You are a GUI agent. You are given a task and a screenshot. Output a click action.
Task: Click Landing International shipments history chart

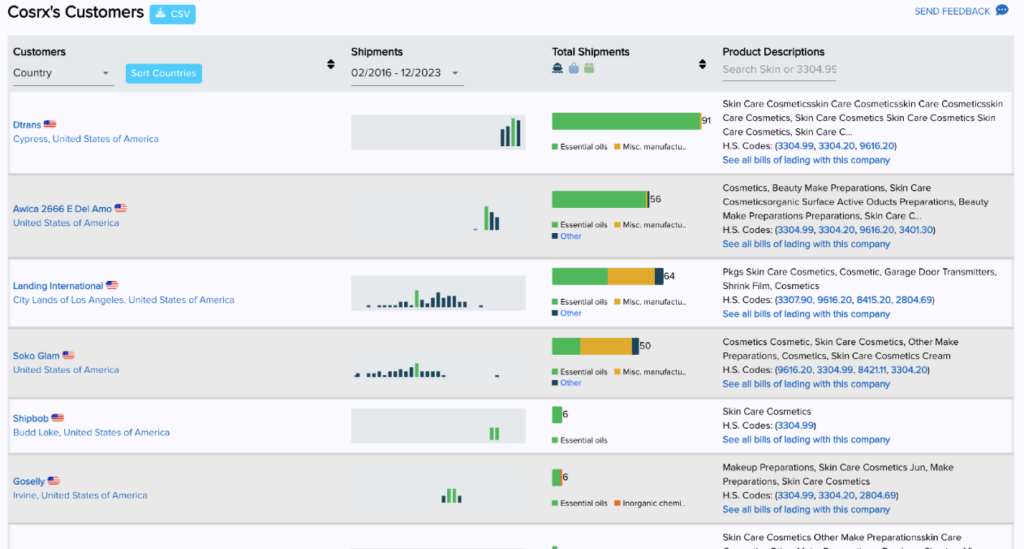coord(438,293)
